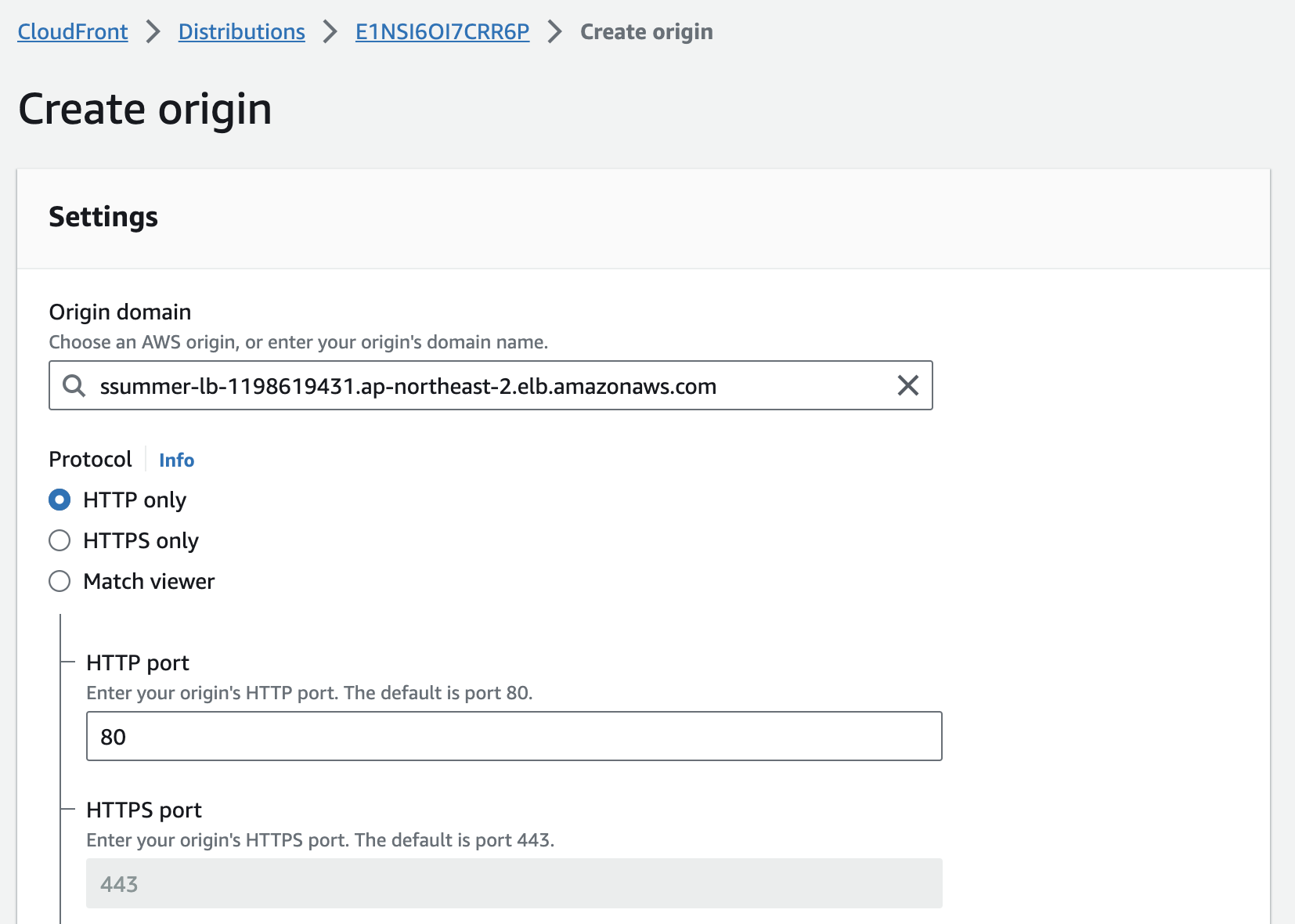Click the chevron after Distributions breadcrumb
This screenshot has width=1295, height=924.
(330, 32)
